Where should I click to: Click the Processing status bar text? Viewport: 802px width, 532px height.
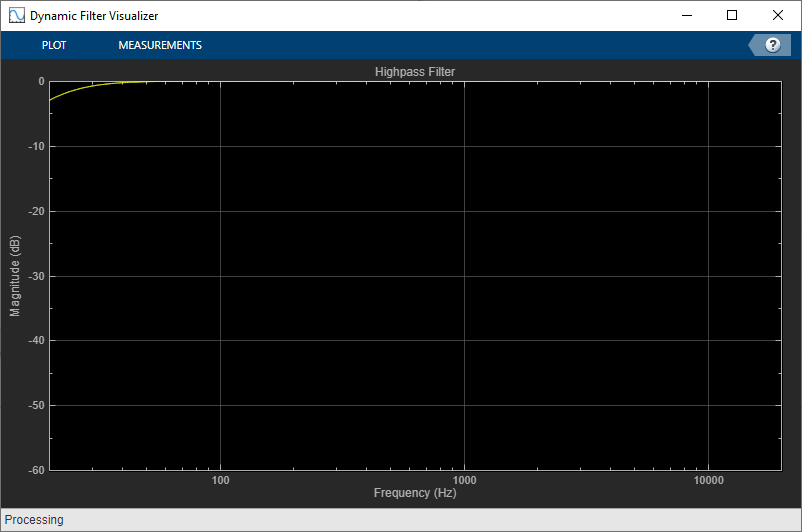(34, 520)
